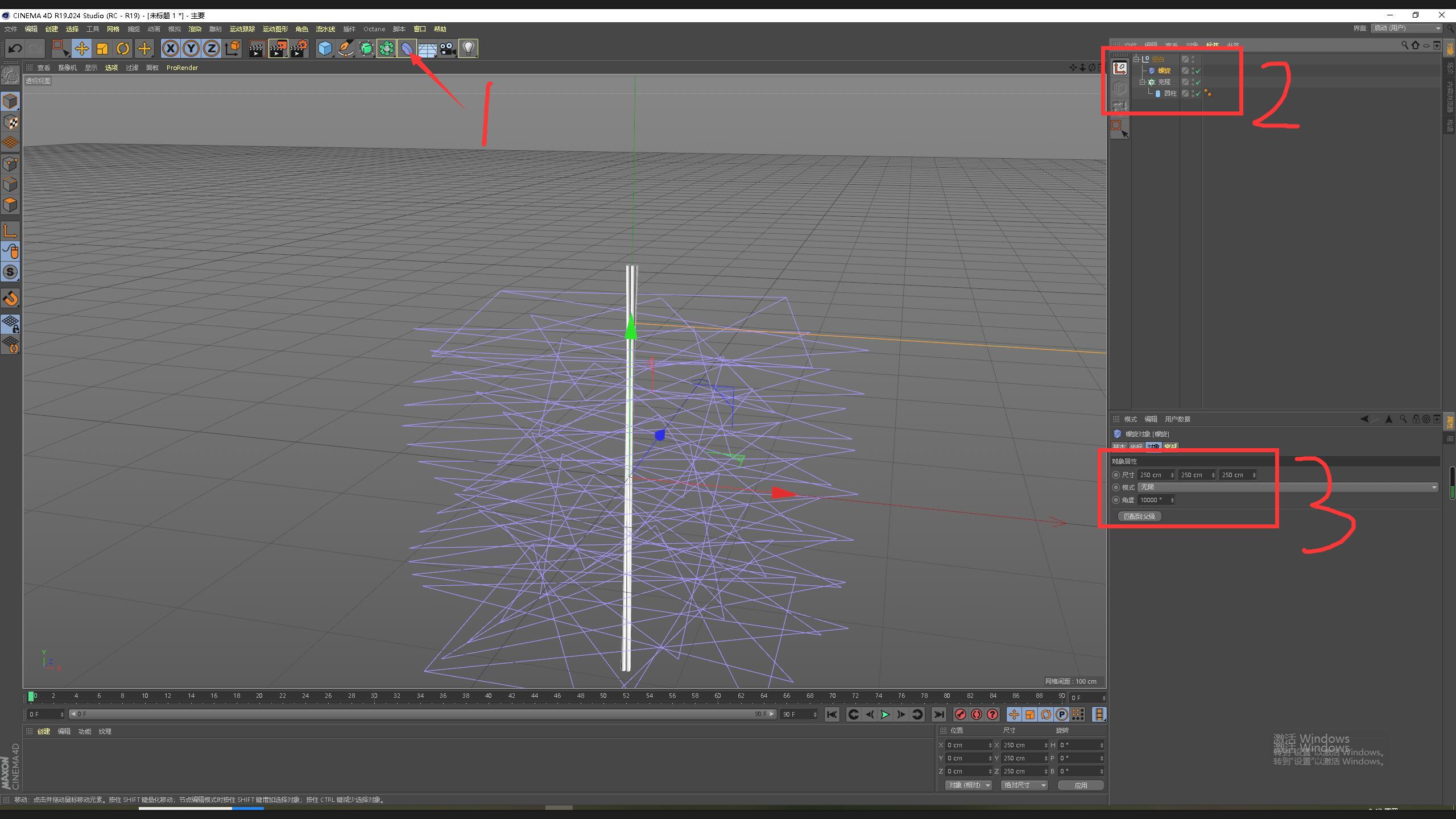The image size is (1456, 819).
Task: Open the 绝对尺寸 dropdown in coordinates
Action: 1024,785
